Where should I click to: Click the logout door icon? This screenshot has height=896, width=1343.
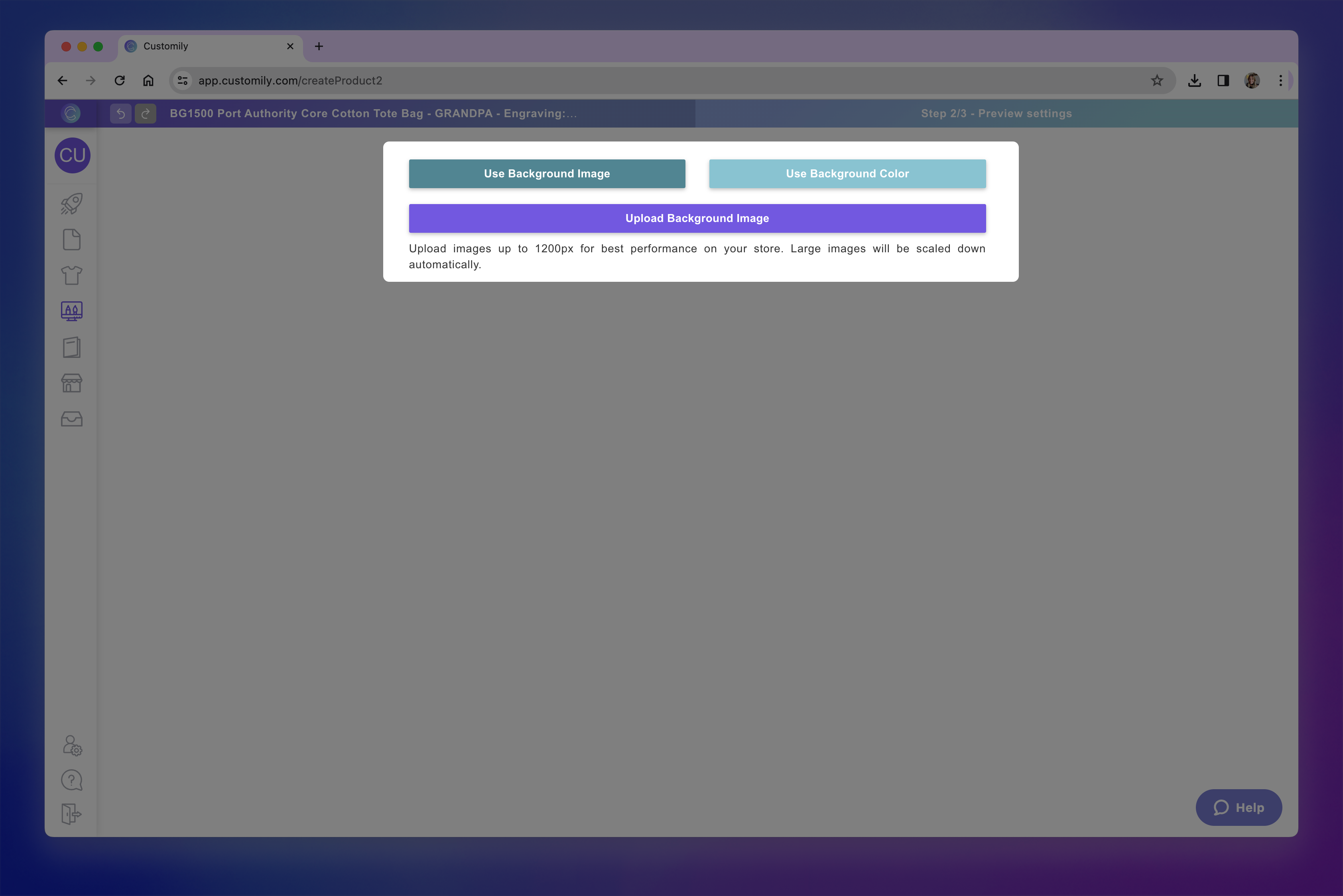(x=71, y=814)
